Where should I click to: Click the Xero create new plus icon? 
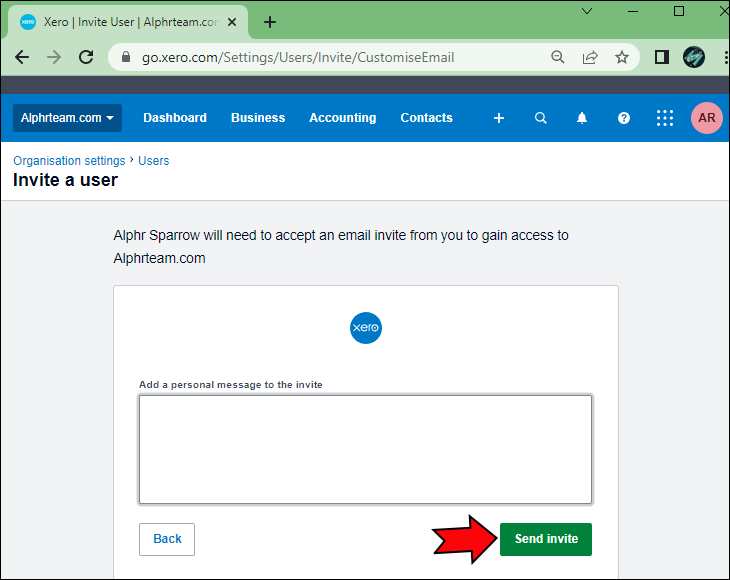tap(499, 118)
